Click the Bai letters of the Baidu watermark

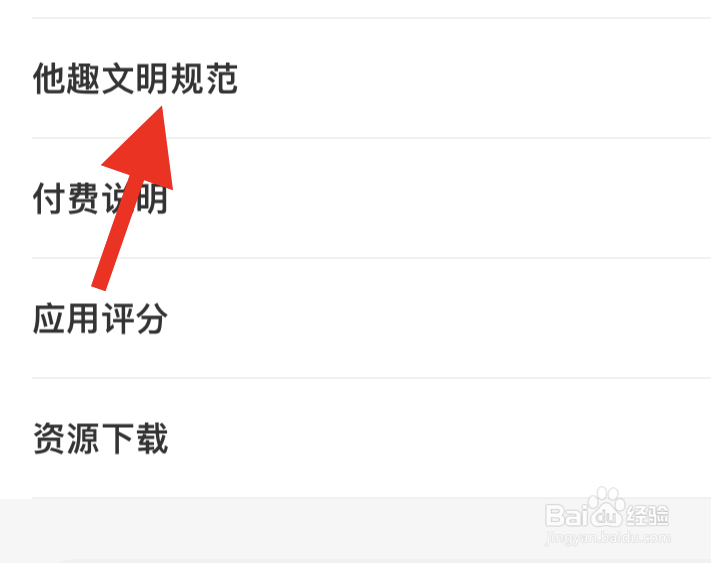pos(567,516)
